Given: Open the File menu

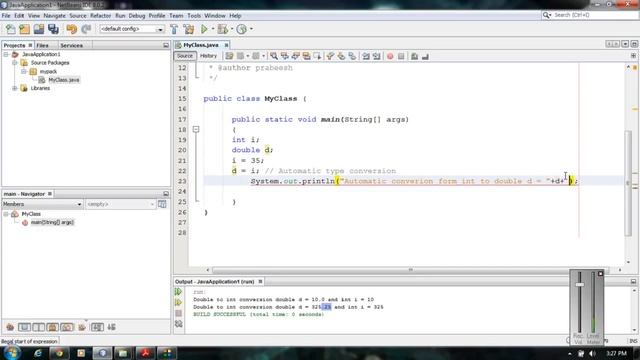Looking at the screenshot, I should tap(6, 16).
